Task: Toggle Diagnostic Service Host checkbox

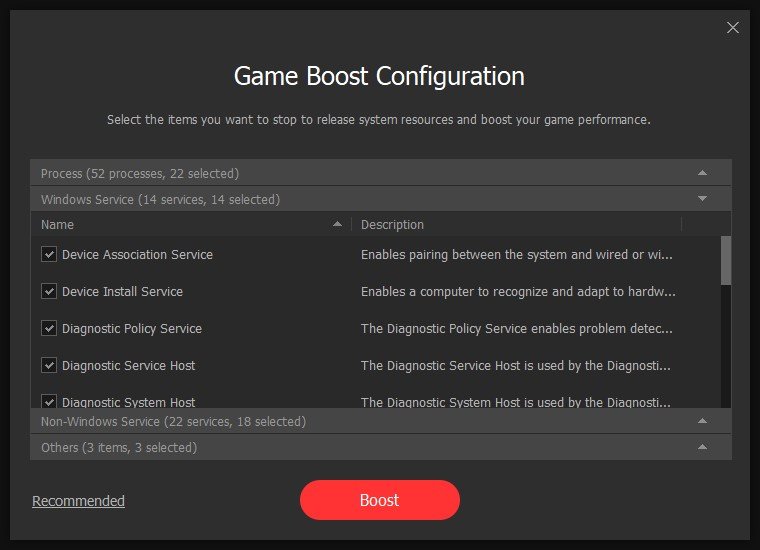Action: click(49, 365)
